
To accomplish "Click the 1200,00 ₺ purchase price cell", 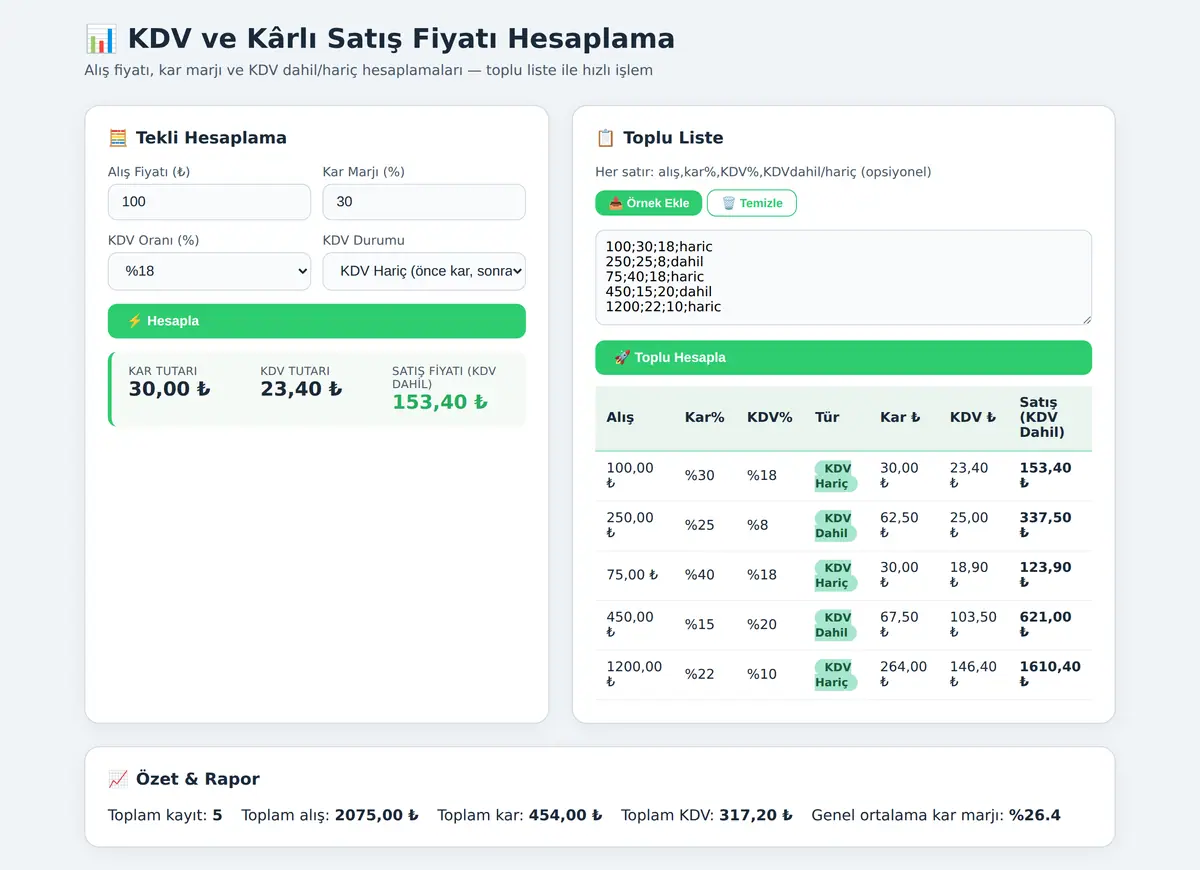I will pos(634,675).
